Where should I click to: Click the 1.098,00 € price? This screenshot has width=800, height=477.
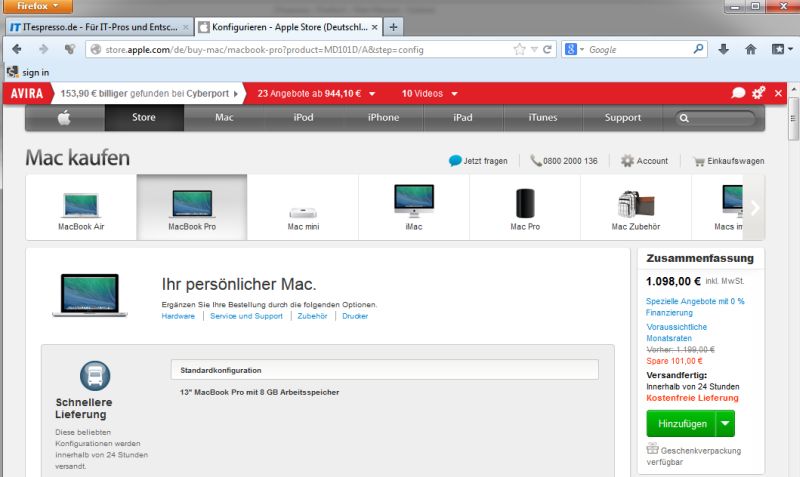coord(673,281)
